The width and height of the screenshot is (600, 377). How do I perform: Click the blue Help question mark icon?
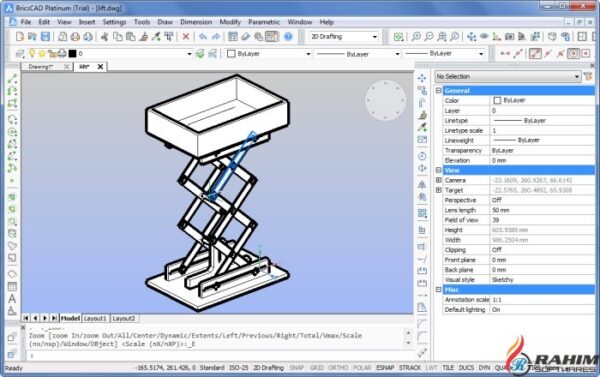(x=288, y=37)
